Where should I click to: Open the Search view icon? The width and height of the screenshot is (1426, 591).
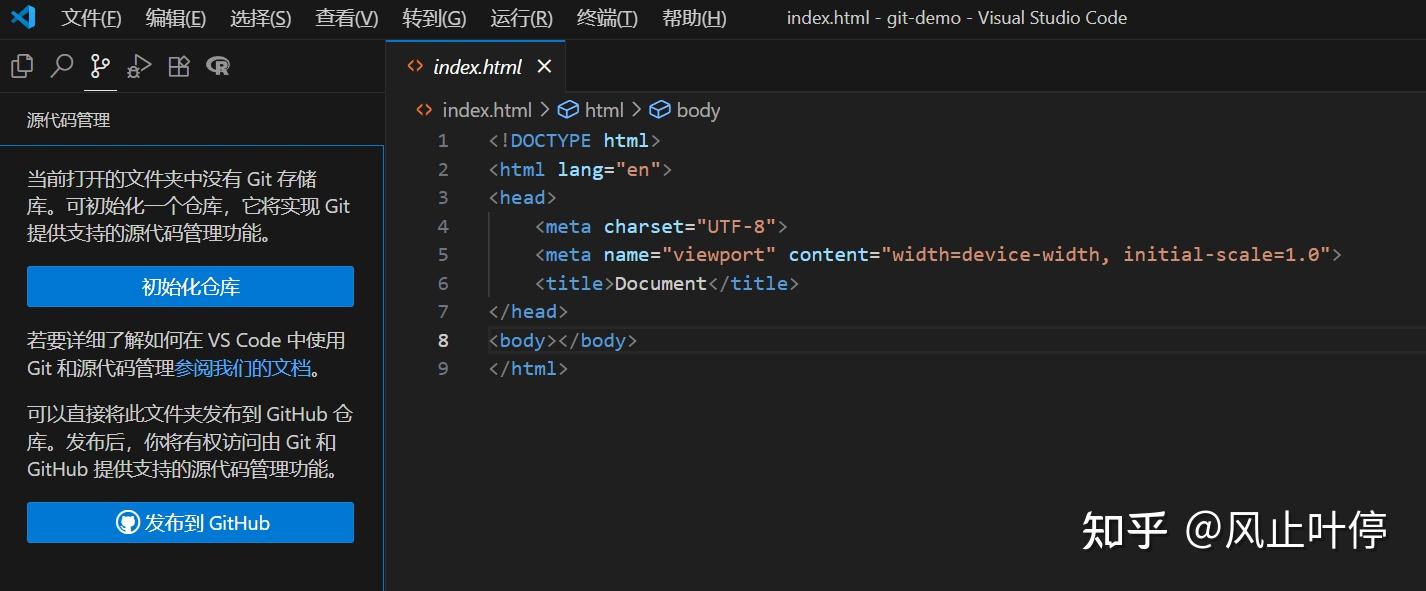[x=61, y=64]
